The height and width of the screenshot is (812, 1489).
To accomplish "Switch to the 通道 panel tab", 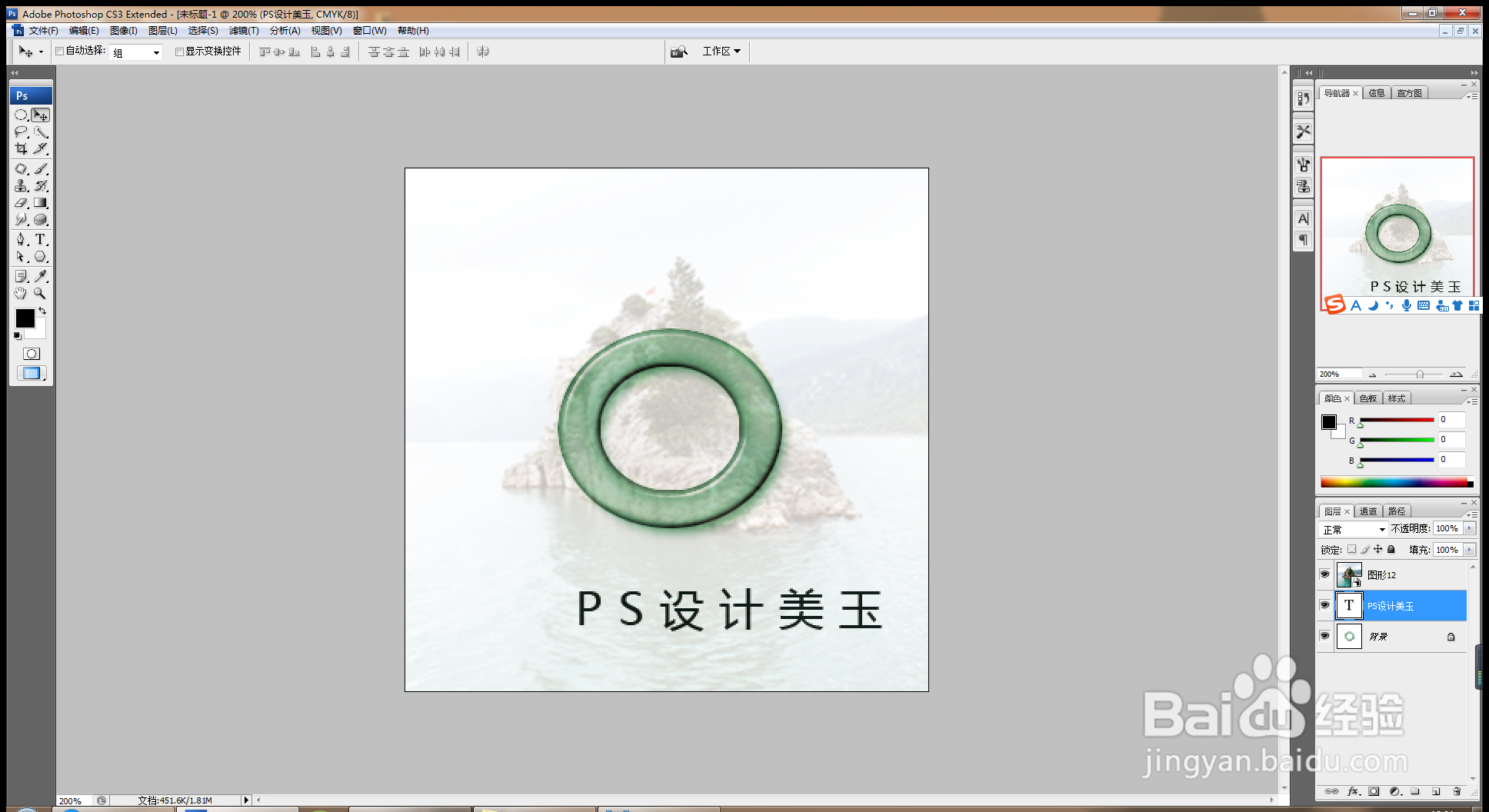I will coord(1368,511).
